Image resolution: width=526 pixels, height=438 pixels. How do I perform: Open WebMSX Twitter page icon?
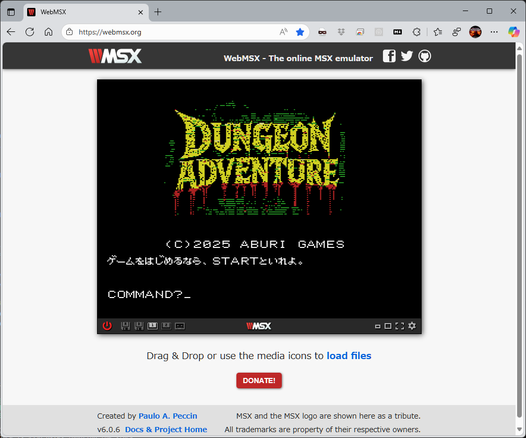coord(407,56)
